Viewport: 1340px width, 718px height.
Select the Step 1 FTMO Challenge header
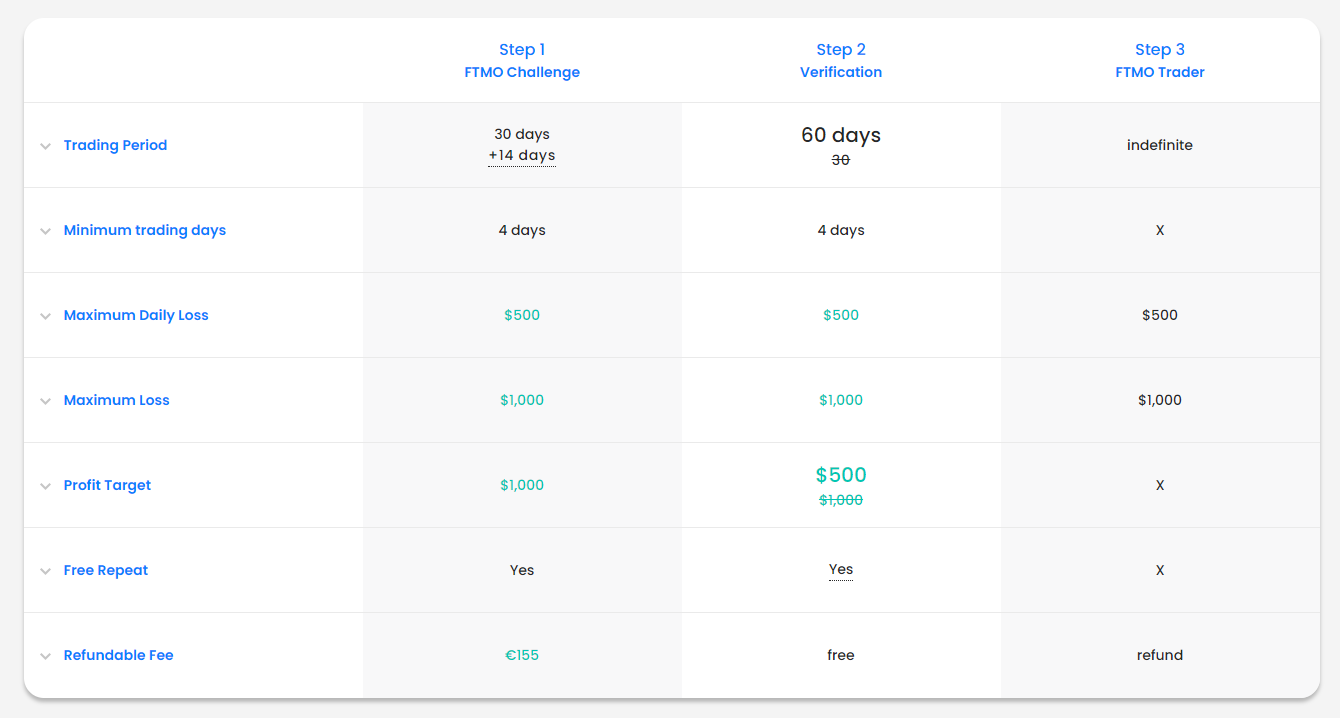[x=522, y=61]
